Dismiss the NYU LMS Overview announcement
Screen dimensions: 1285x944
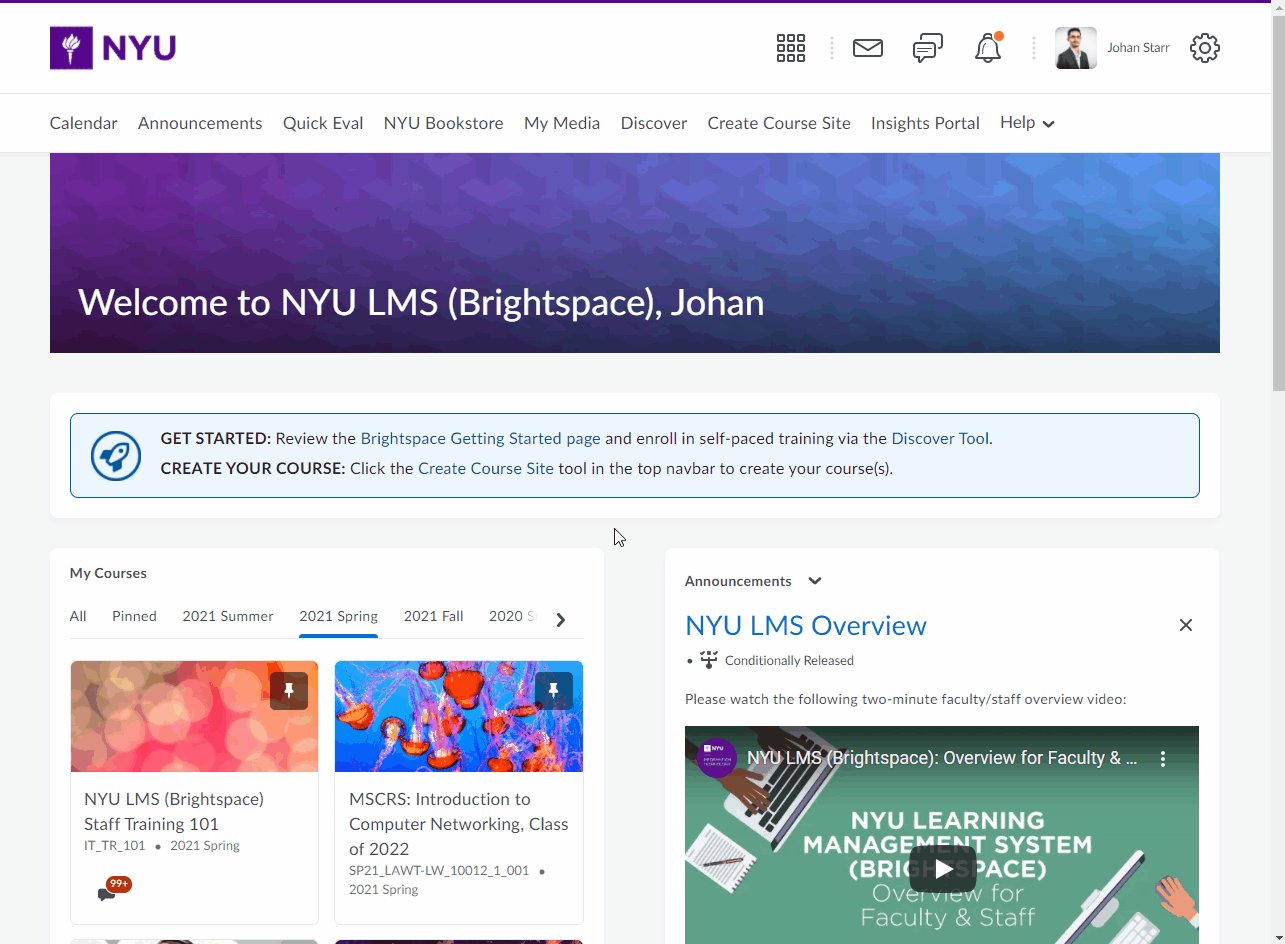tap(1186, 625)
